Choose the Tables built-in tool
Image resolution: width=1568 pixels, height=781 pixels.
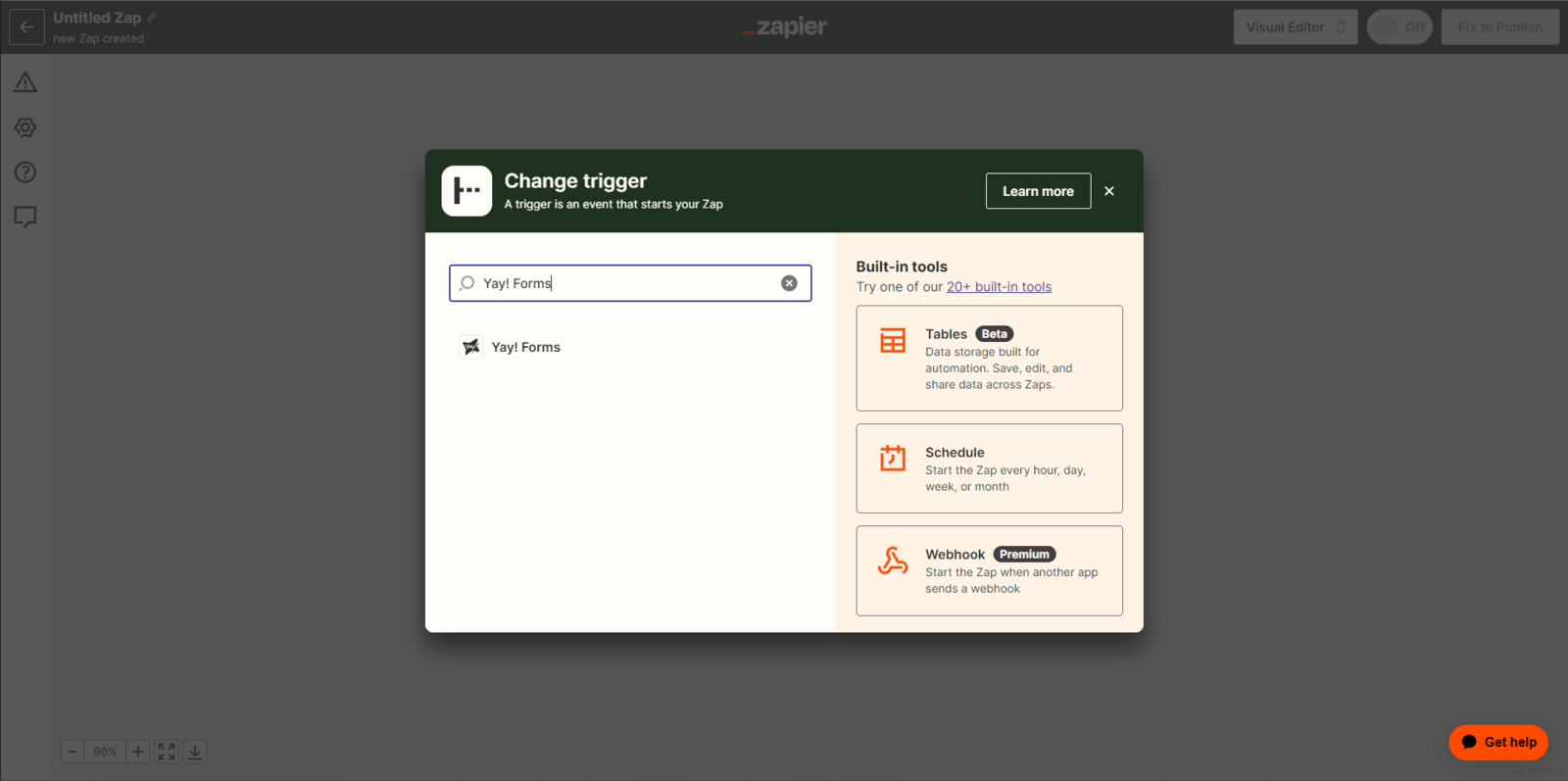989,359
